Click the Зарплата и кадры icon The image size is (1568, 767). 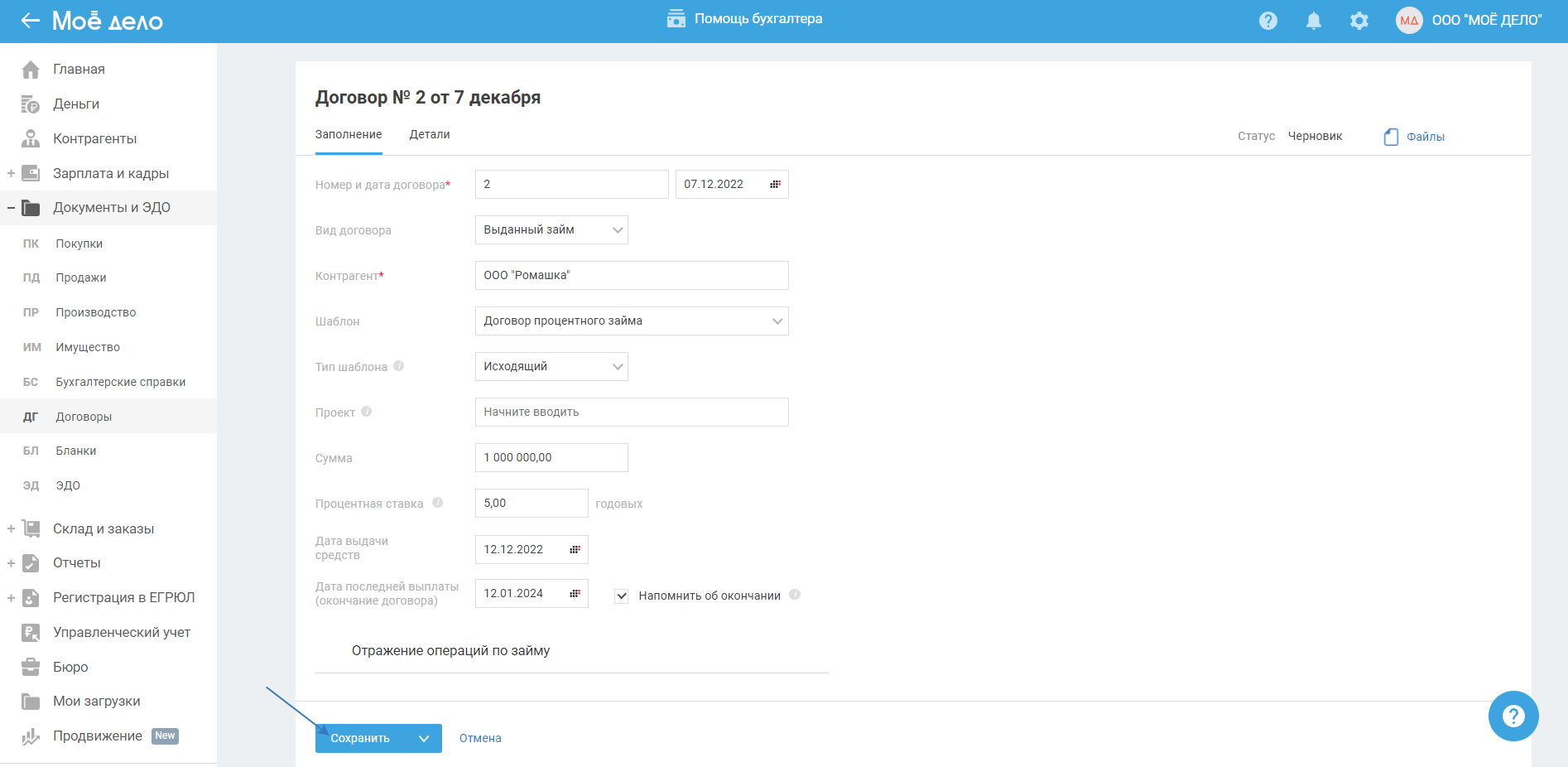tap(31, 173)
